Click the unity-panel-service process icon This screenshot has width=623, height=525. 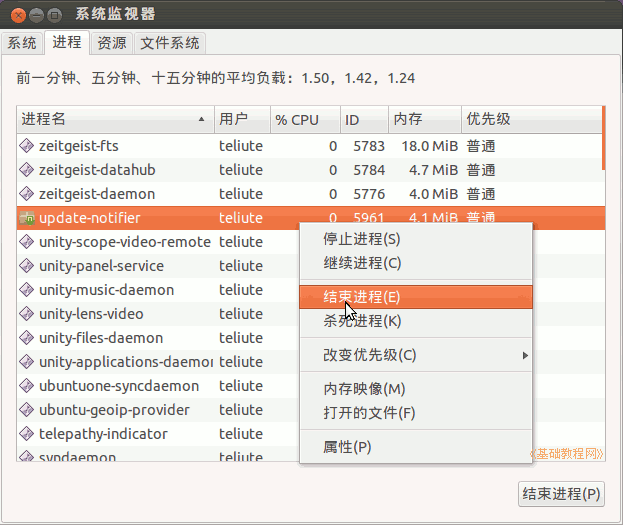[27, 266]
